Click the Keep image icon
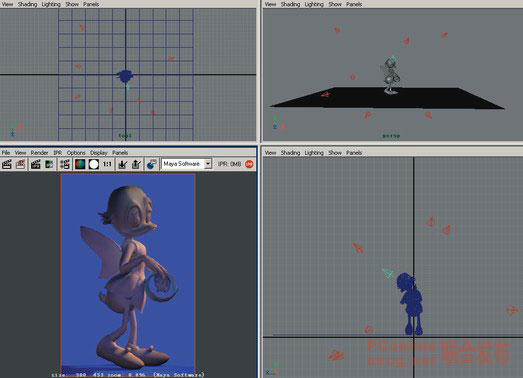Viewport: 523px width, 378px height. pyautogui.click(x=123, y=164)
